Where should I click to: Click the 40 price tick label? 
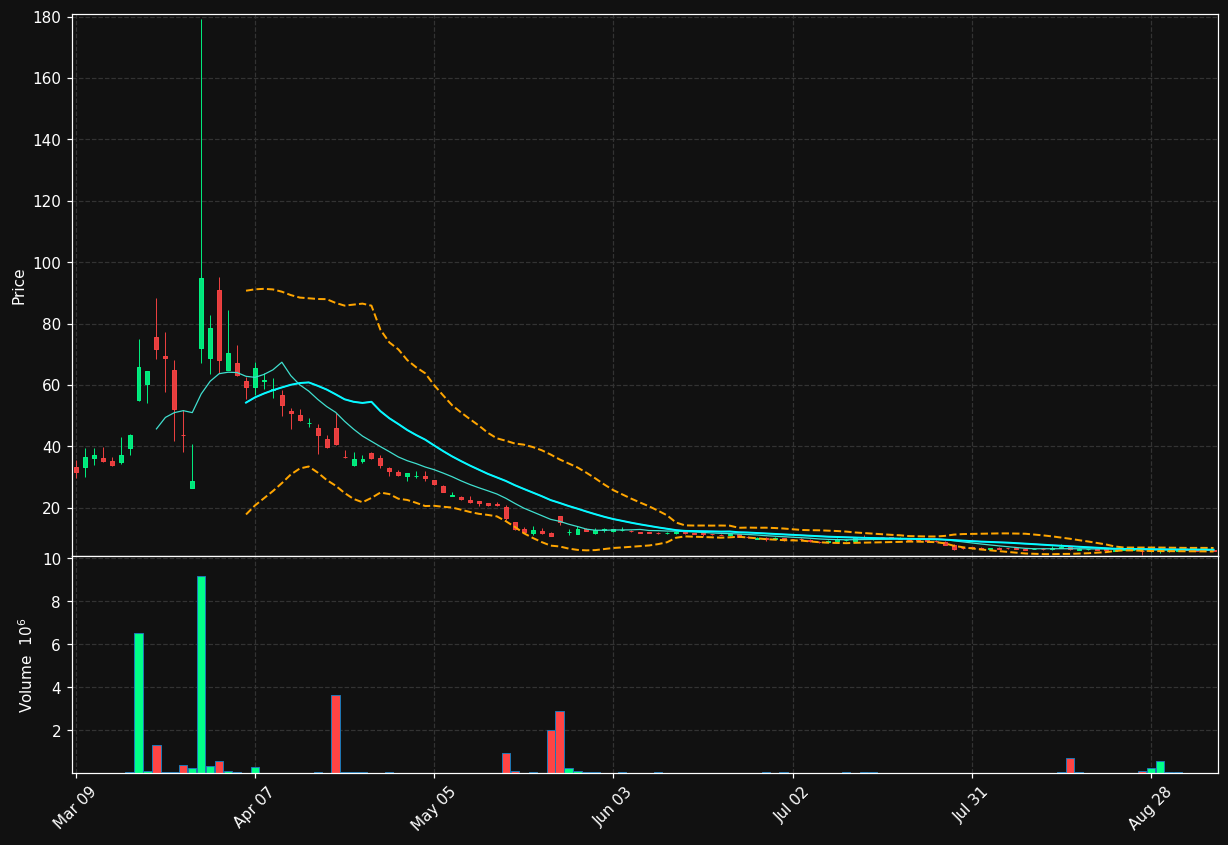click(x=54, y=447)
